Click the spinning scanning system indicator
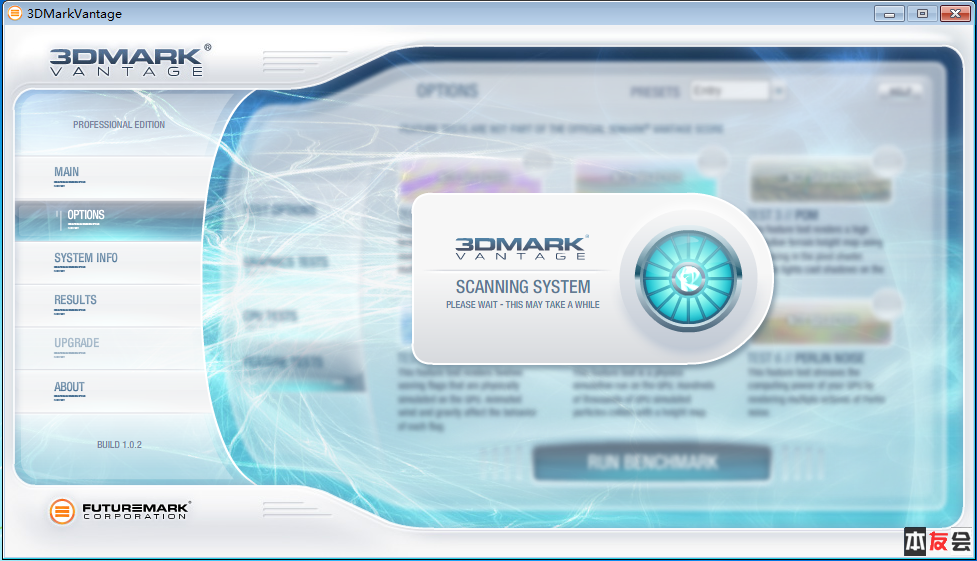 688,279
